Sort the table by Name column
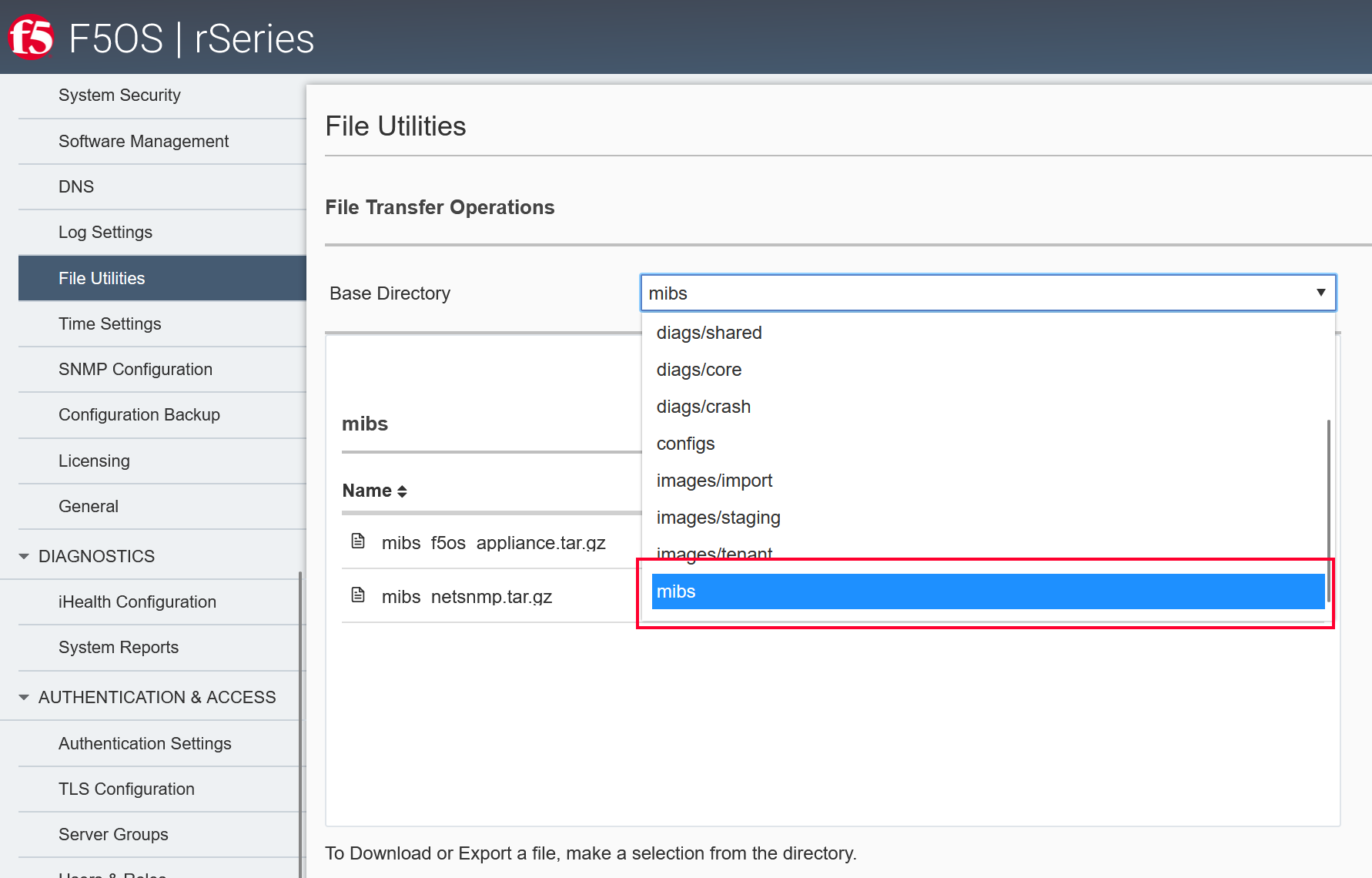 coord(375,491)
